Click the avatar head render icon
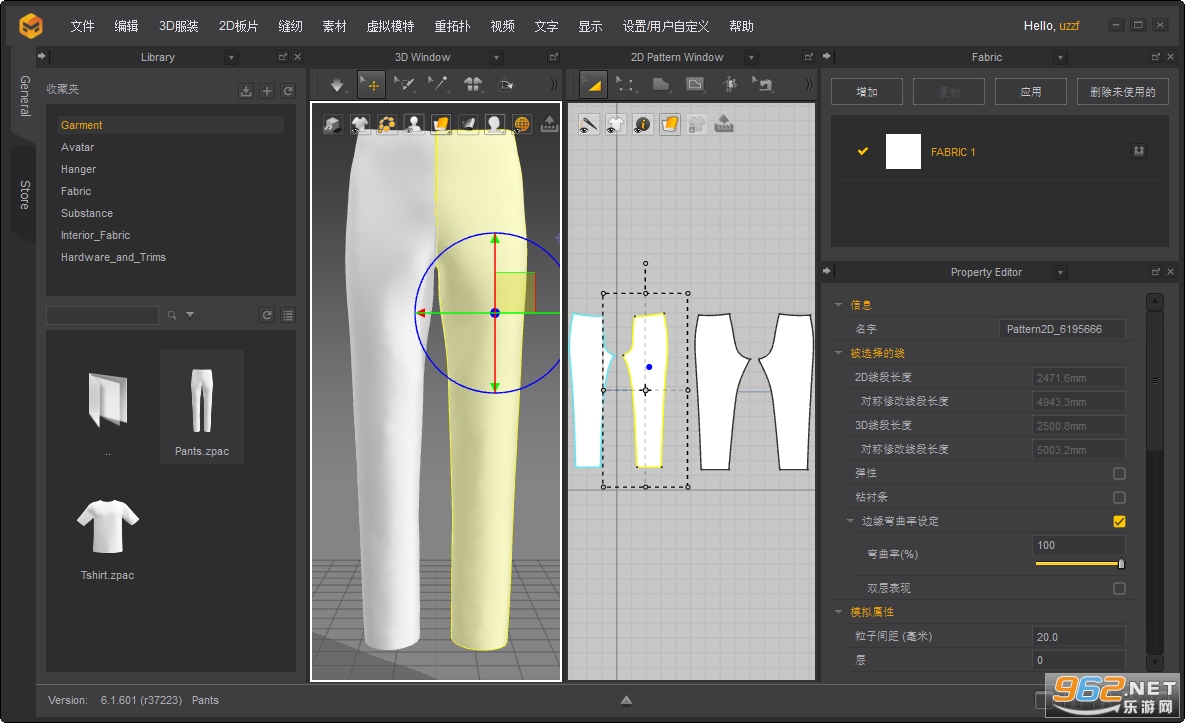Image resolution: width=1185 pixels, height=723 pixels. [494, 124]
